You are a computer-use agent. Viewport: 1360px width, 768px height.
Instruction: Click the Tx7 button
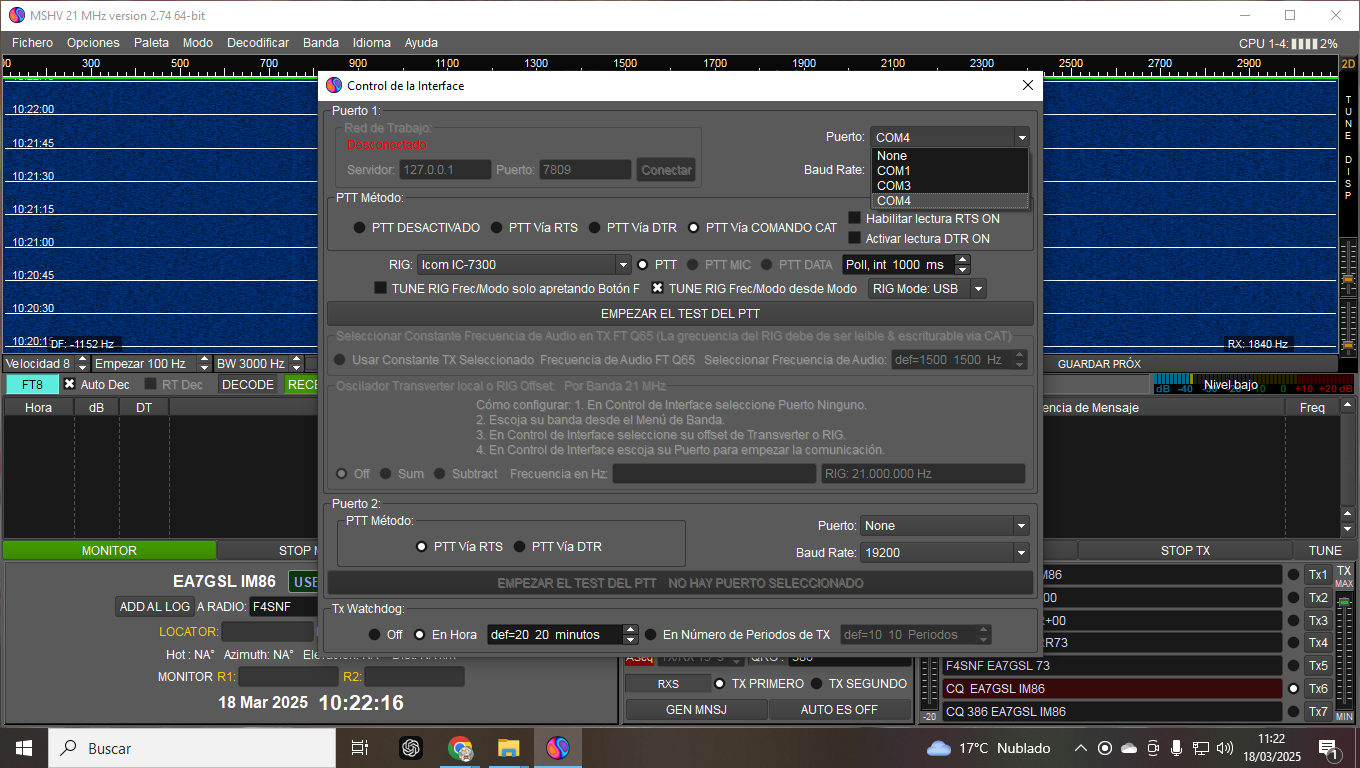1318,712
